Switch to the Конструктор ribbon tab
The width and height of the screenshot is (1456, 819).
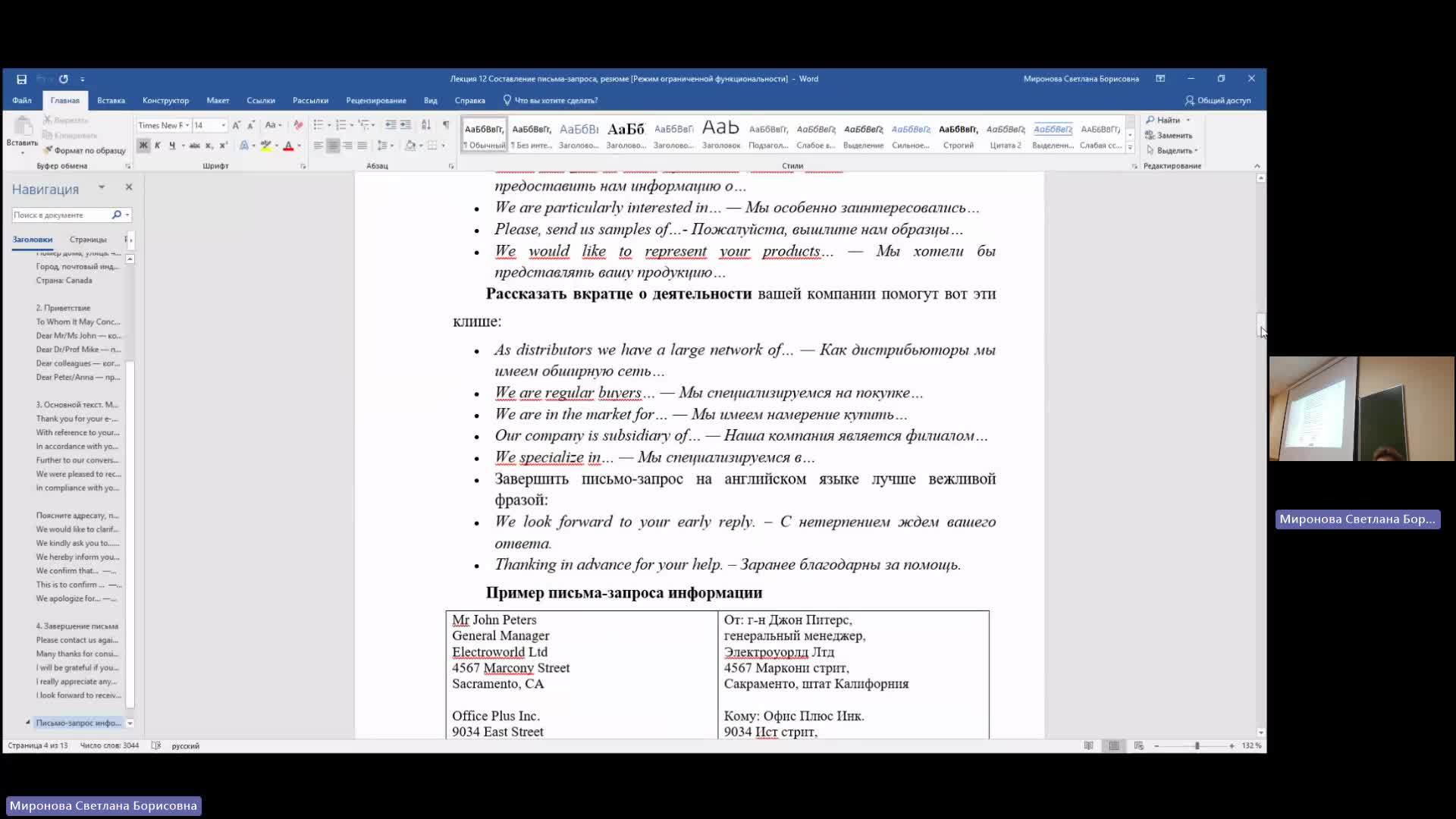(165, 100)
